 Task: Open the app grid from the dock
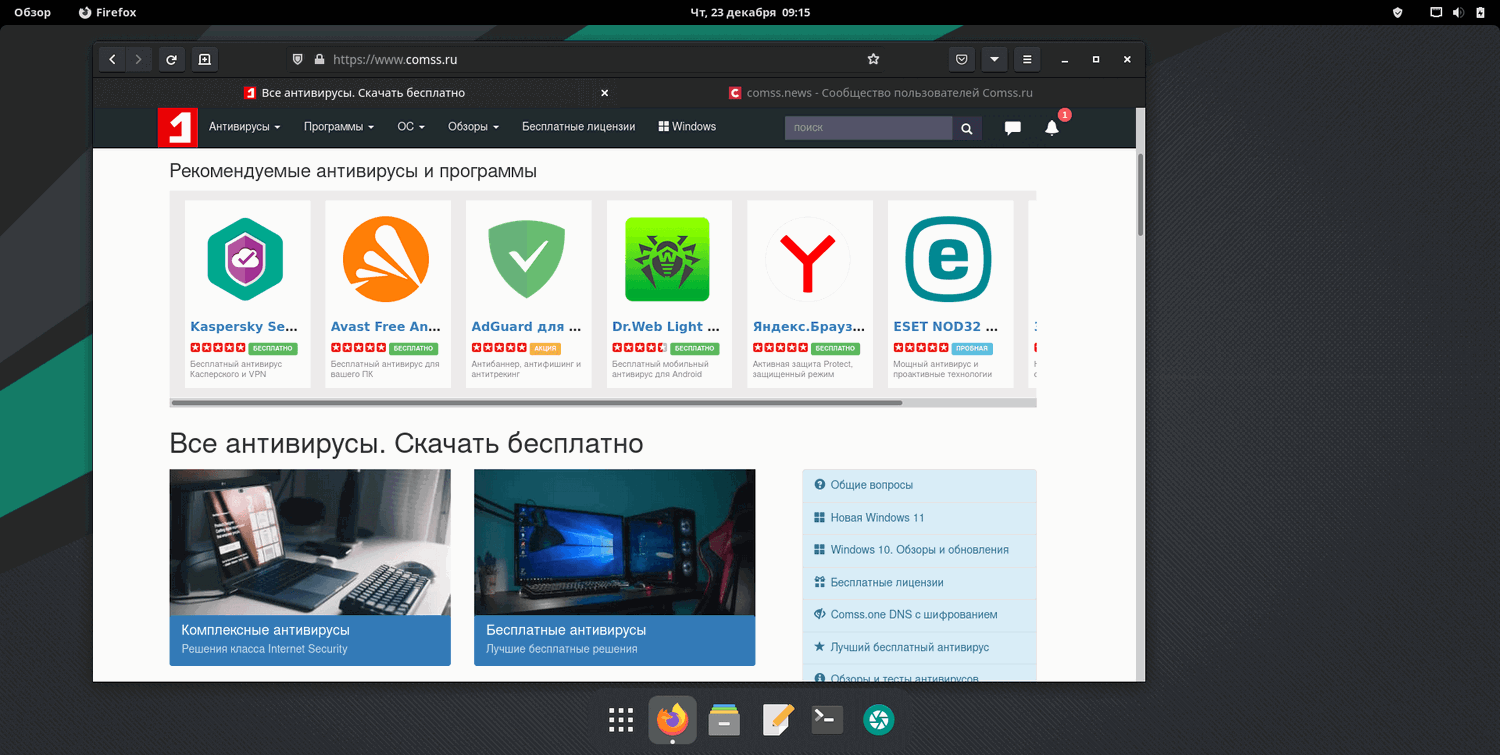(x=621, y=719)
